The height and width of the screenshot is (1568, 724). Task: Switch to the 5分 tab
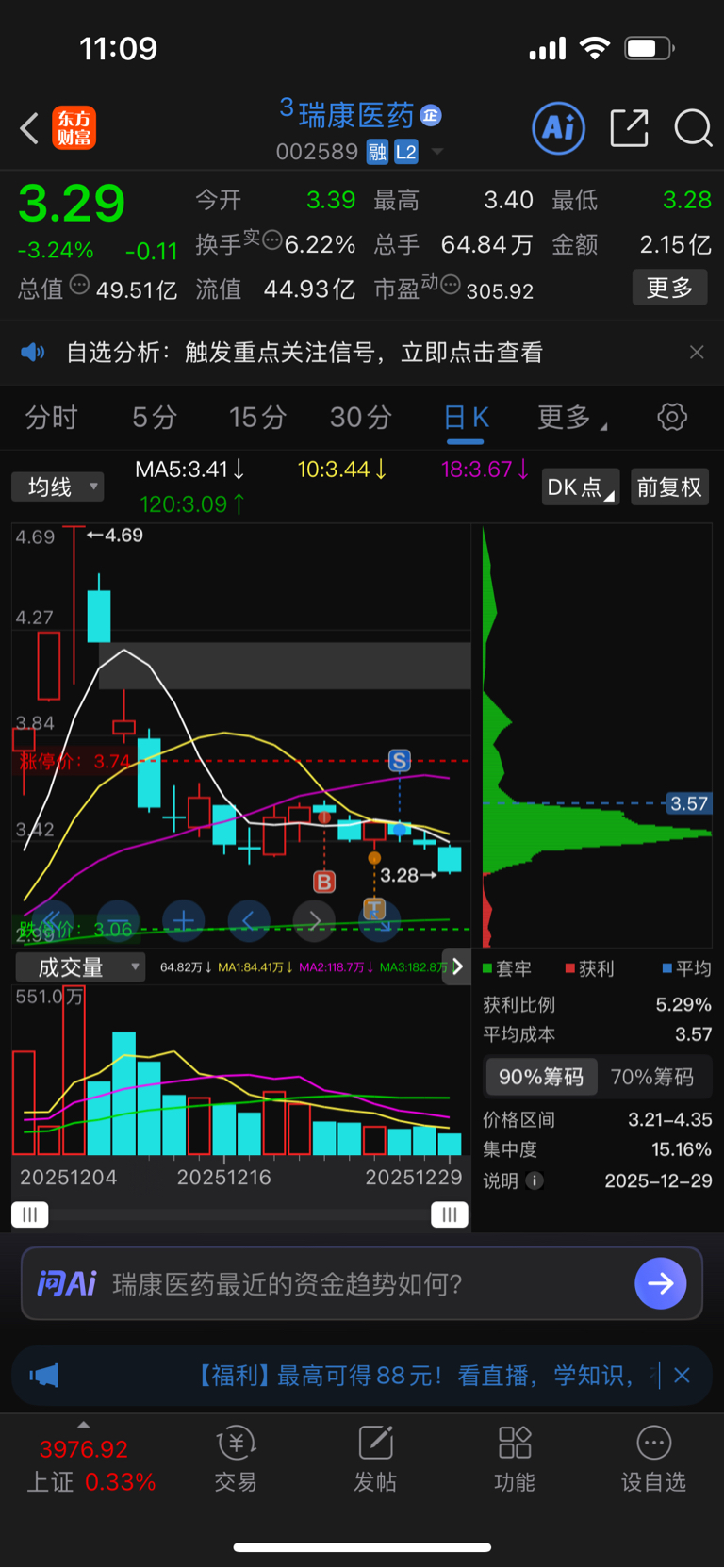[x=155, y=417]
